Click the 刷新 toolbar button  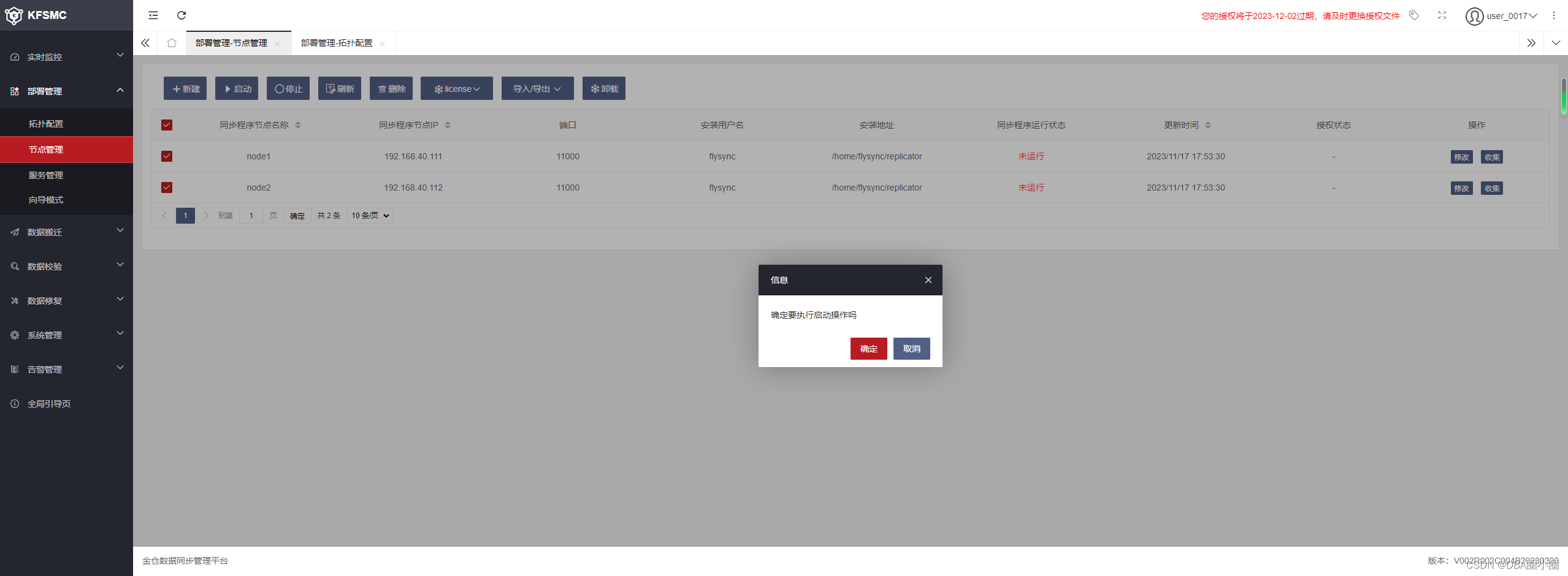pyautogui.click(x=340, y=88)
